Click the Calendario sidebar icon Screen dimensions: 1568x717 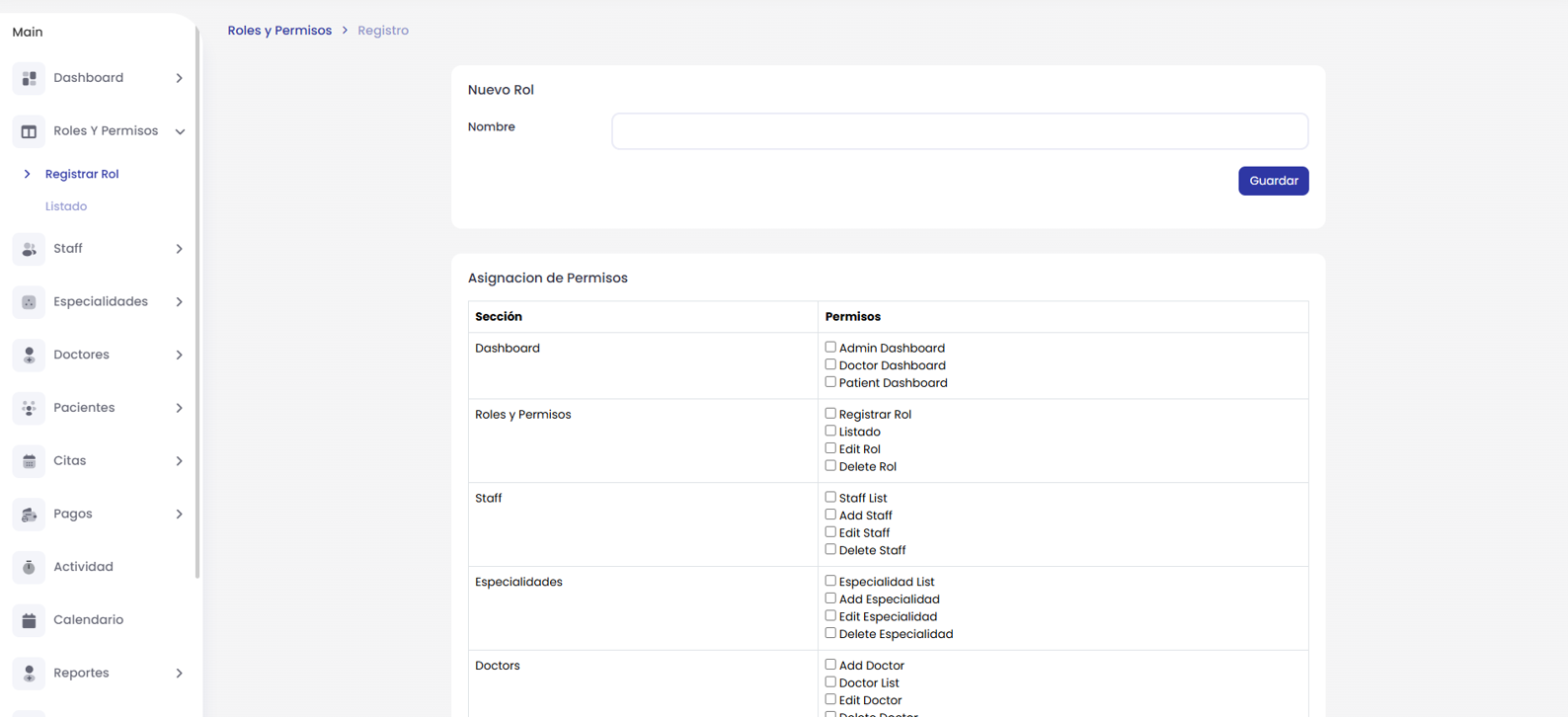tap(29, 620)
